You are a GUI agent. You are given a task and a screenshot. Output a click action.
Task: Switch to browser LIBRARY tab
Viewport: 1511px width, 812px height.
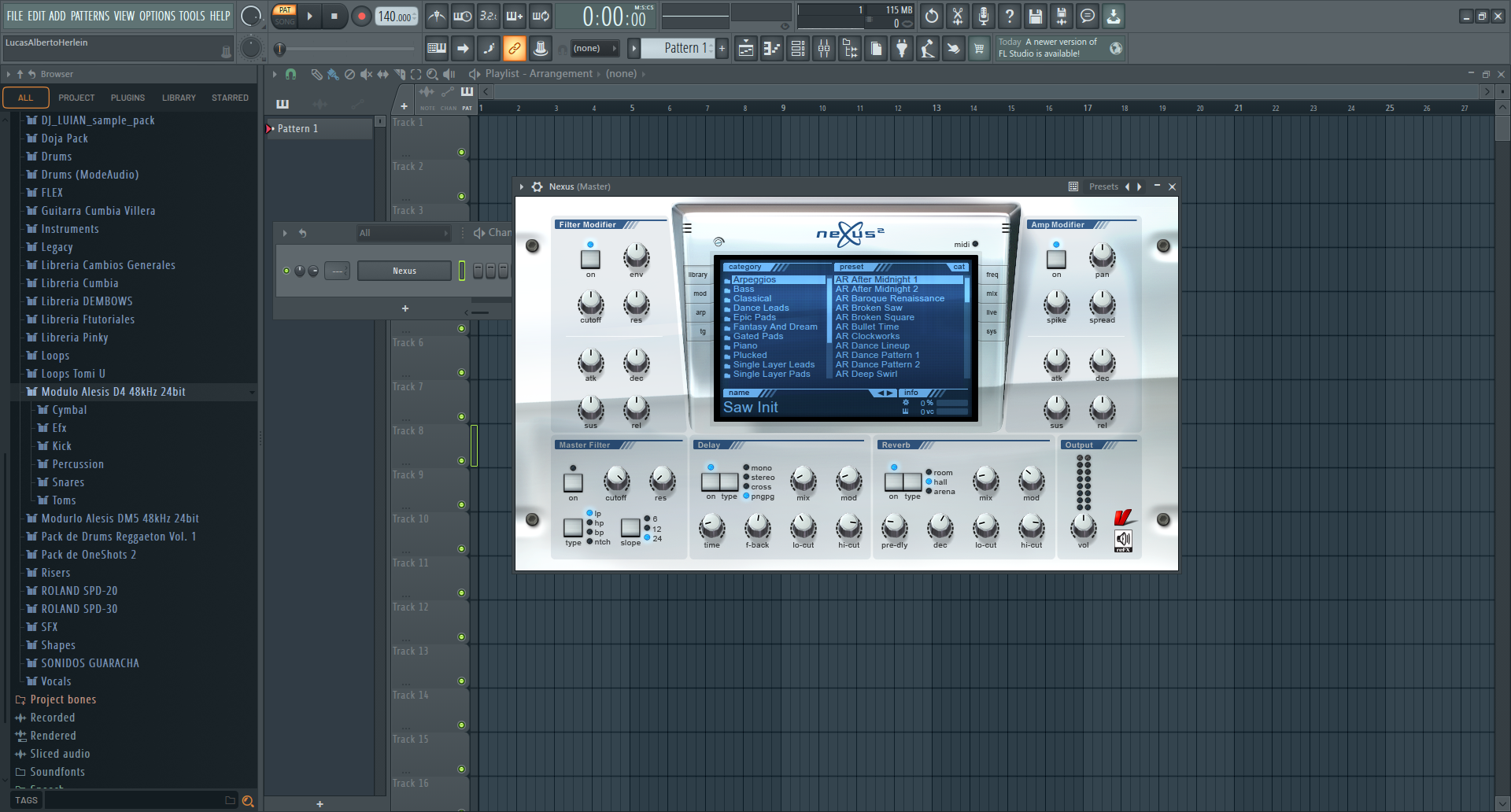point(179,98)
